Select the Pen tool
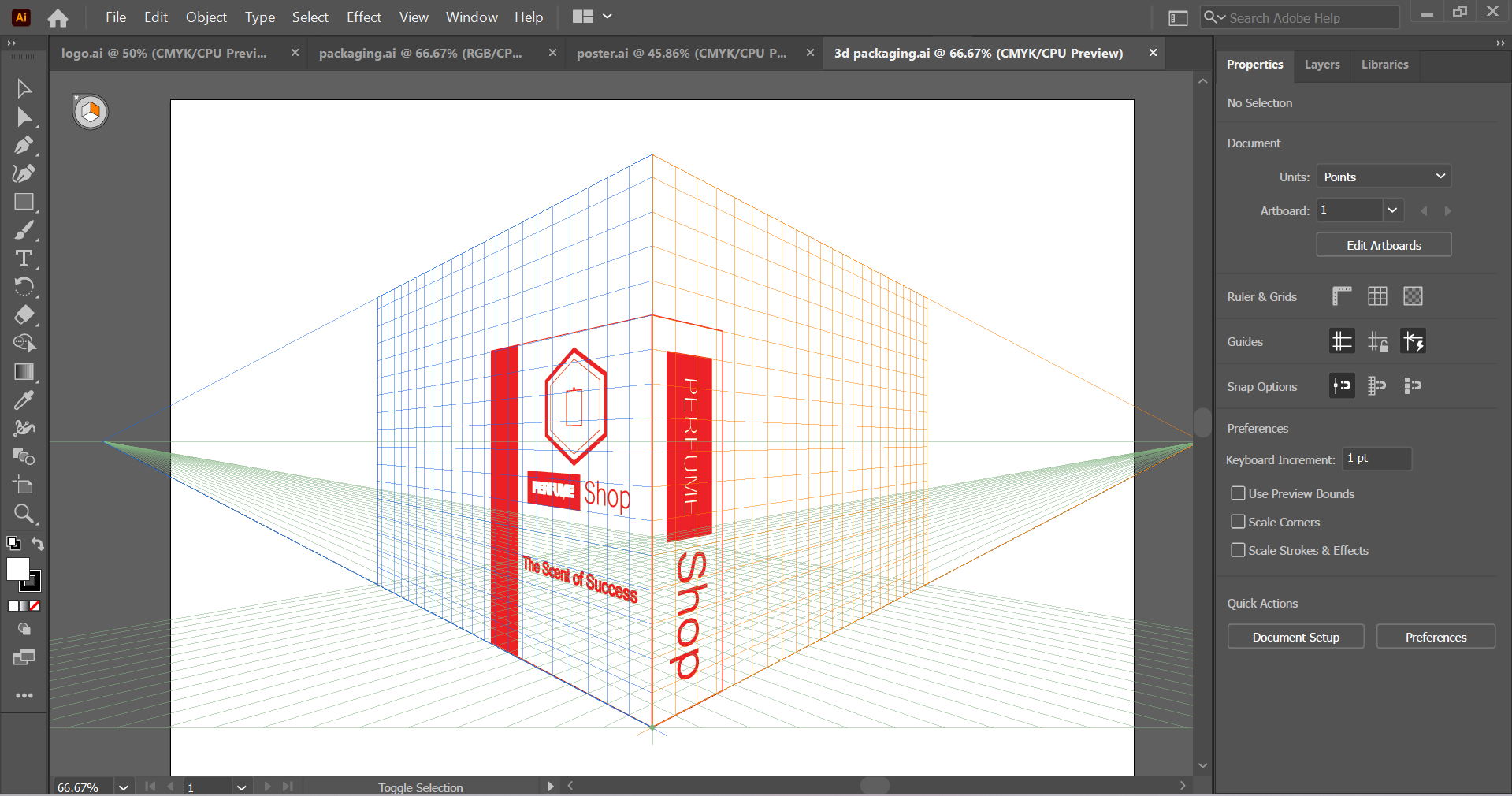The width and height of the screenshot is (1512, 796). 24,146
